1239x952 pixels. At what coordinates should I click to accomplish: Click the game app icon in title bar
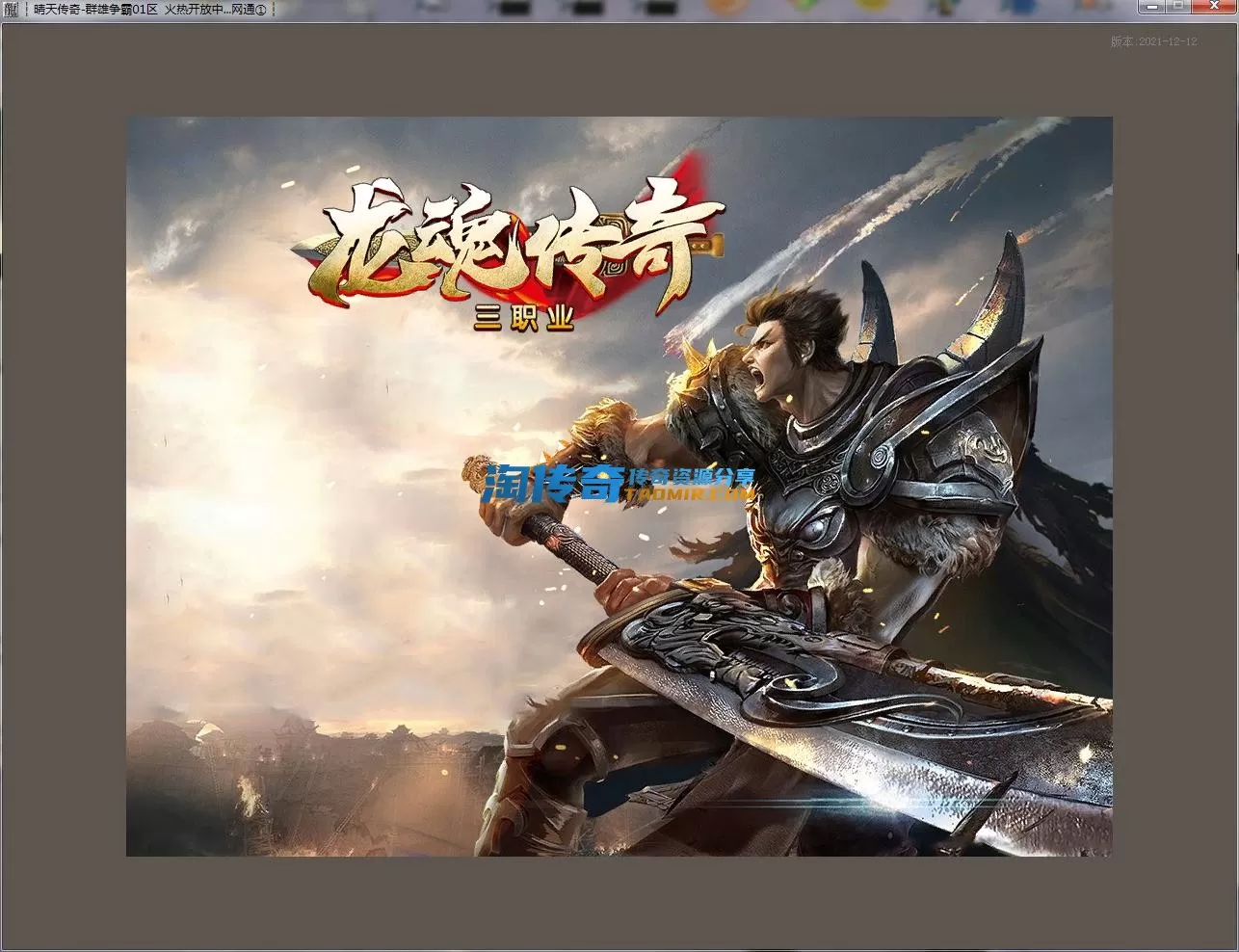pos(11,9)
